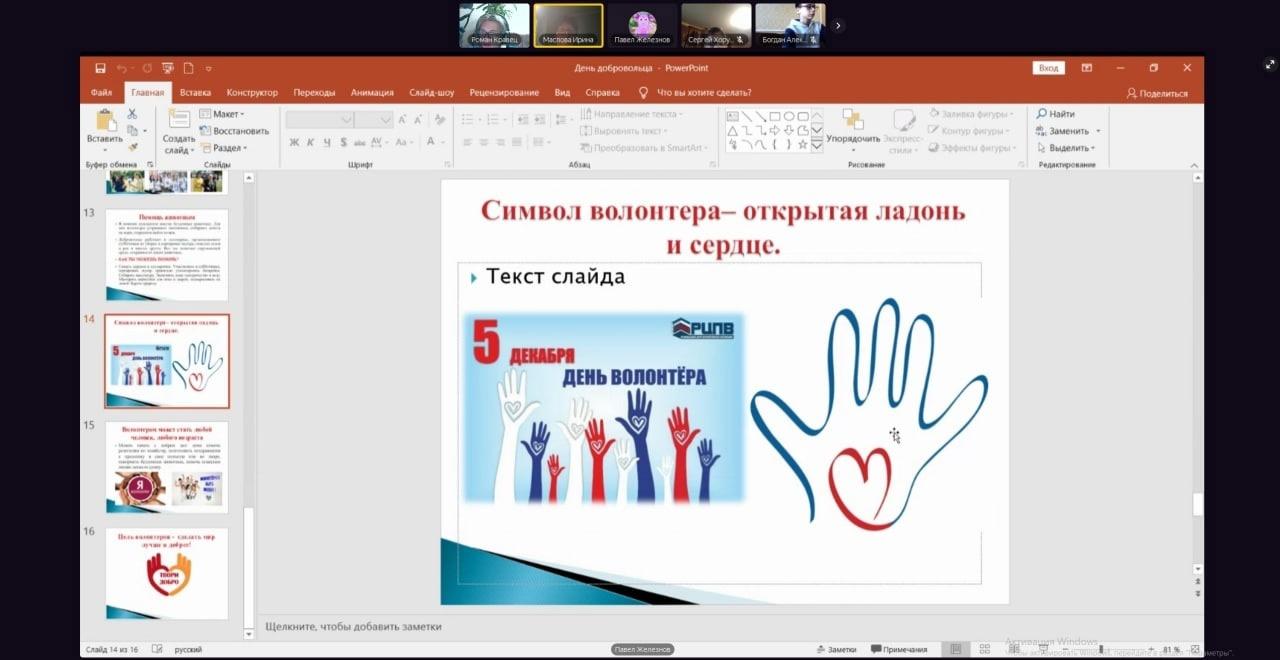
Task: Toggle the Заметки notes pane
Action: pos(836,649)
